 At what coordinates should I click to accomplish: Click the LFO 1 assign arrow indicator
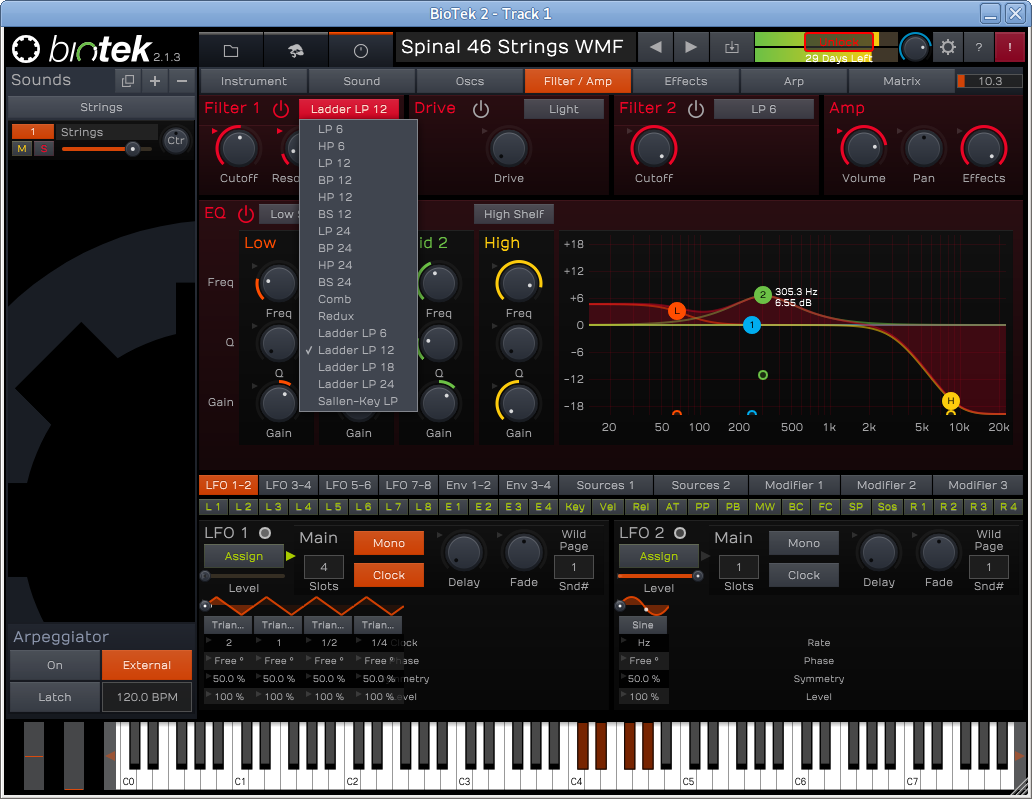click(x=290, y=556)
